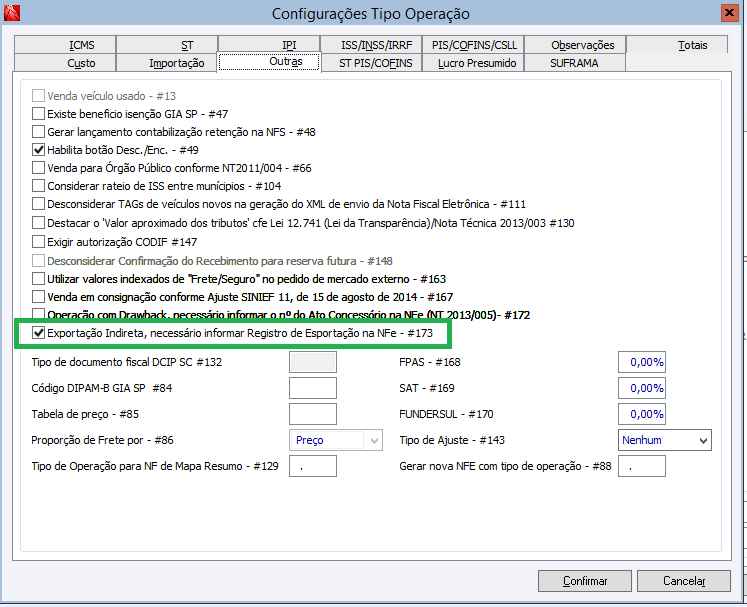Switch to the ST tab
Viewport: 747px width, 607px height.
point(167,45)
